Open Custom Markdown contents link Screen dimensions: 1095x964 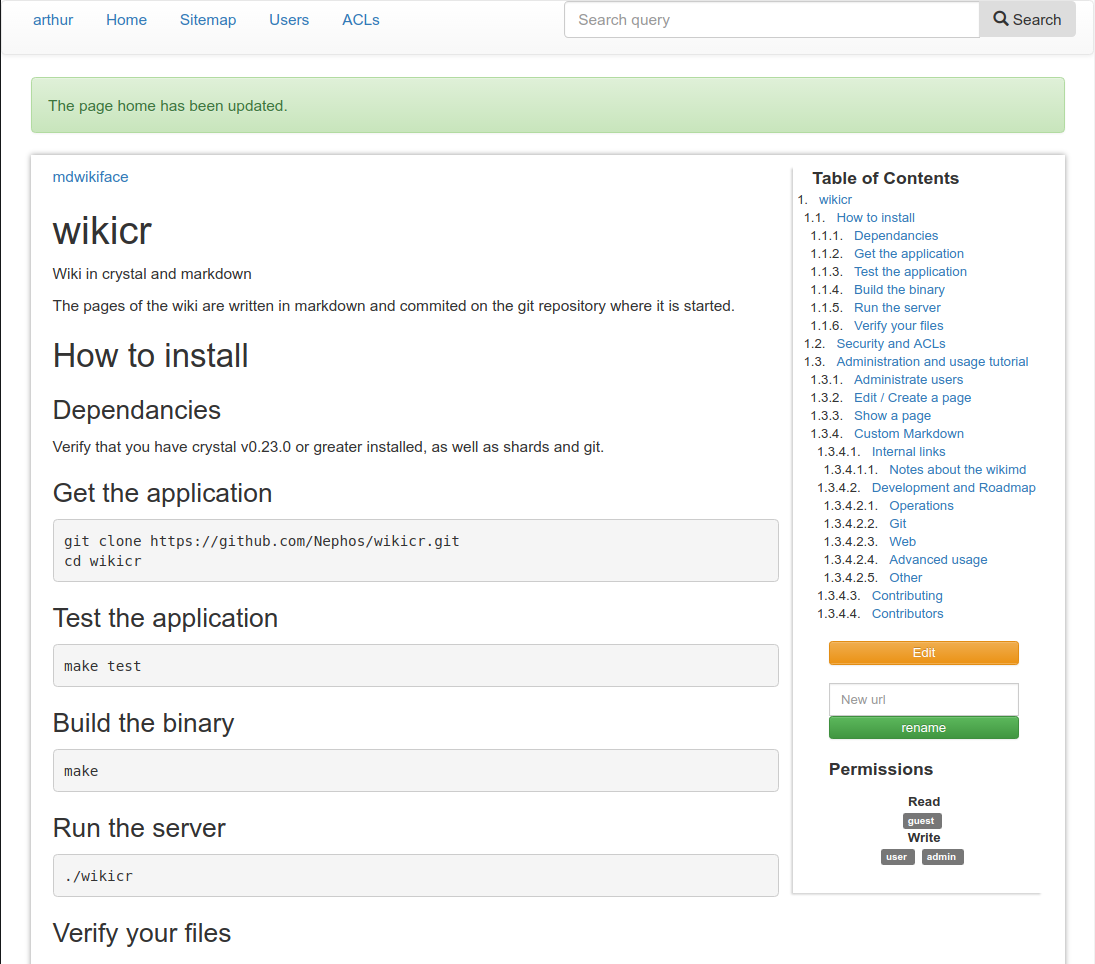tap(909, 434)
